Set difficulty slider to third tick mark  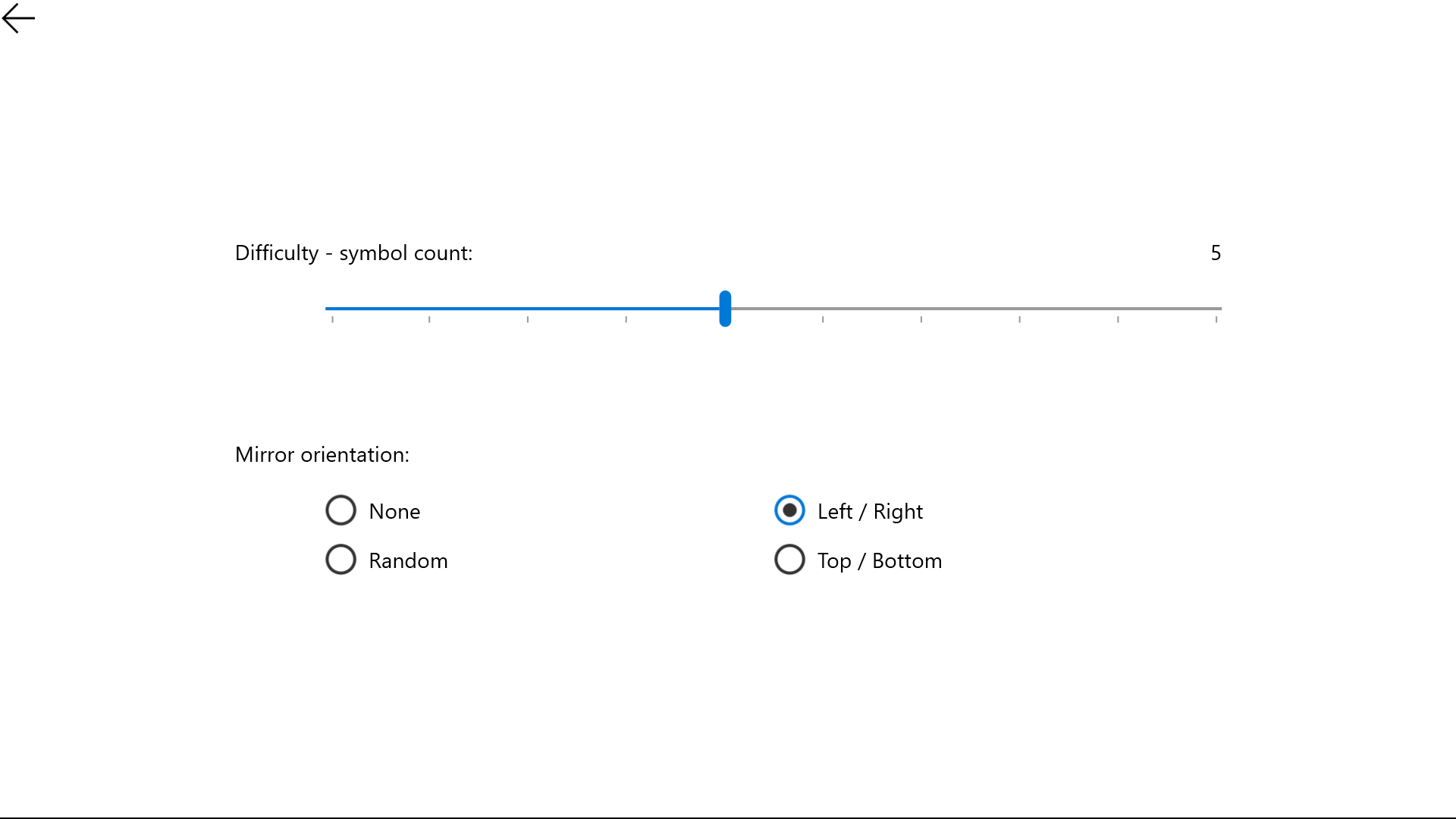click(x=528, y=309)
